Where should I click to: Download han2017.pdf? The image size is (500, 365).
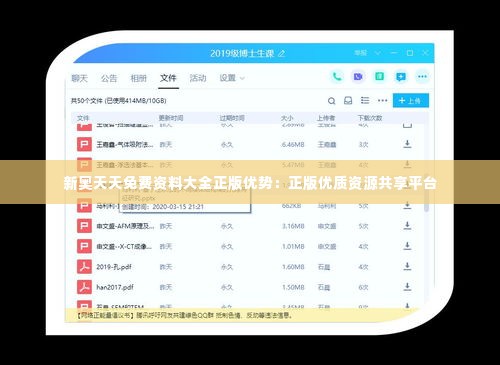(x=407, y=287)
